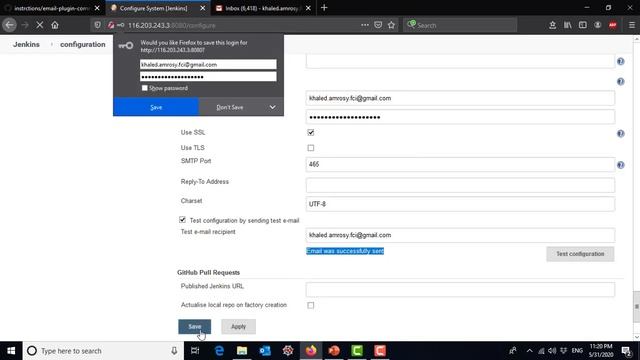
Task: Click the SMTP Port field showing 465
Action: pyautogui.click(x=460, y=164)
